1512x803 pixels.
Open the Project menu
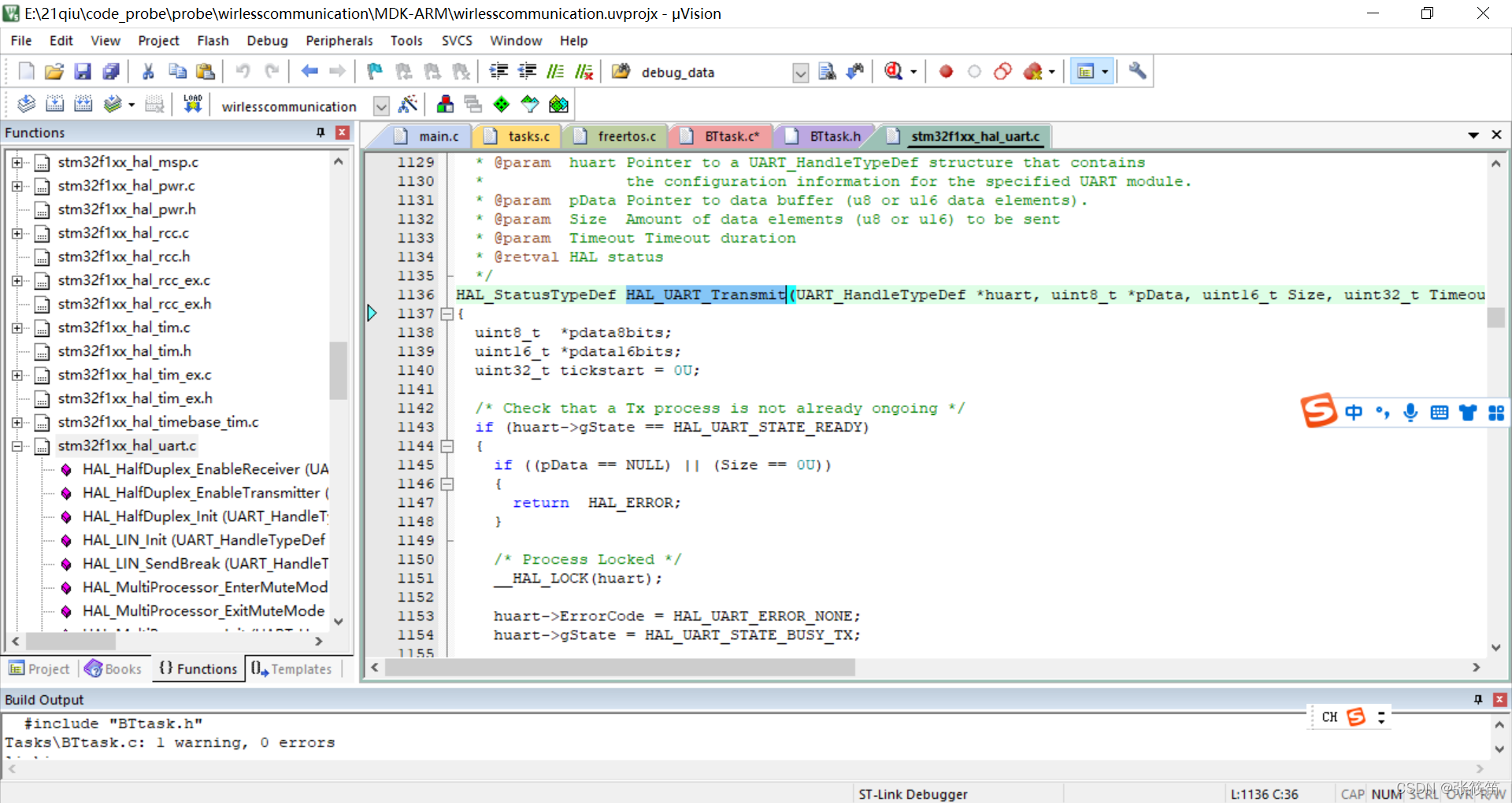coord(158,40)
